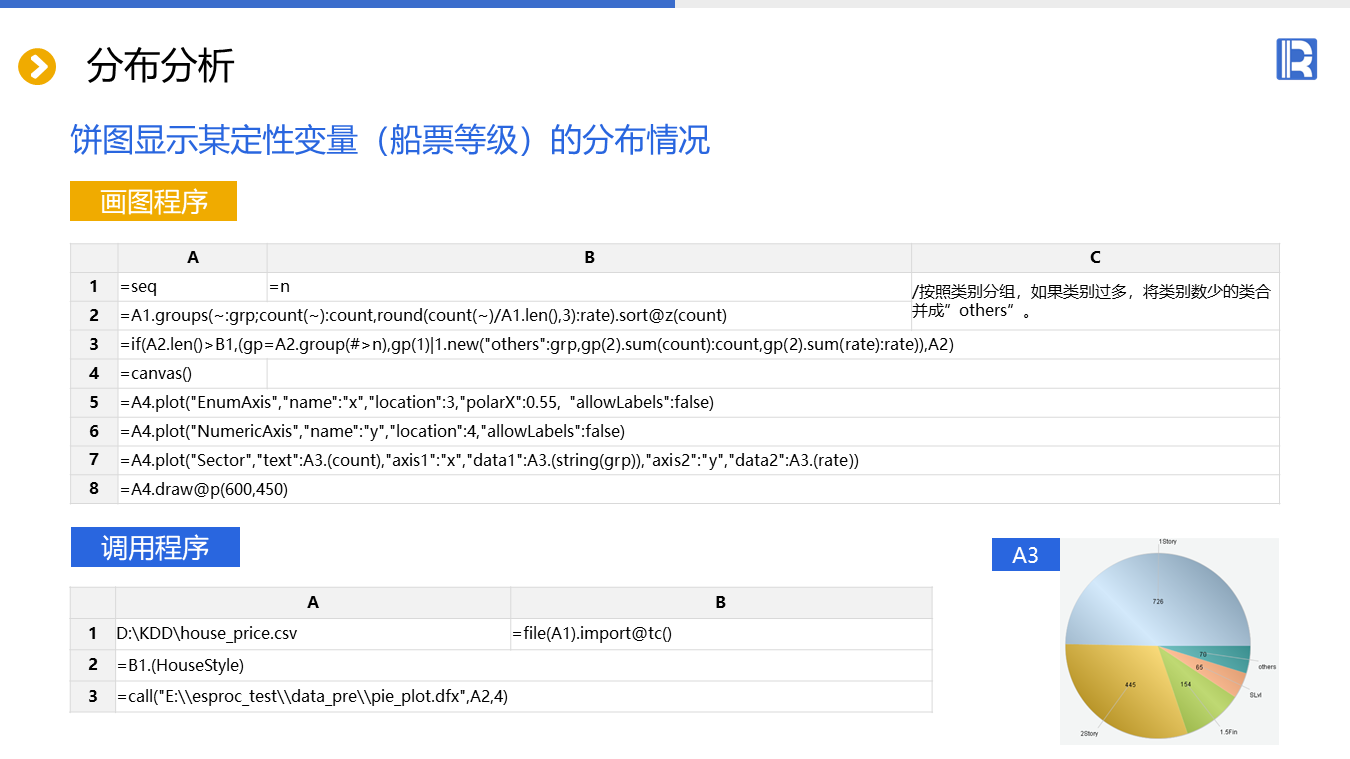
Task: Select row header 8 in the 画图程序 table
Action: [x=94, y=490]
